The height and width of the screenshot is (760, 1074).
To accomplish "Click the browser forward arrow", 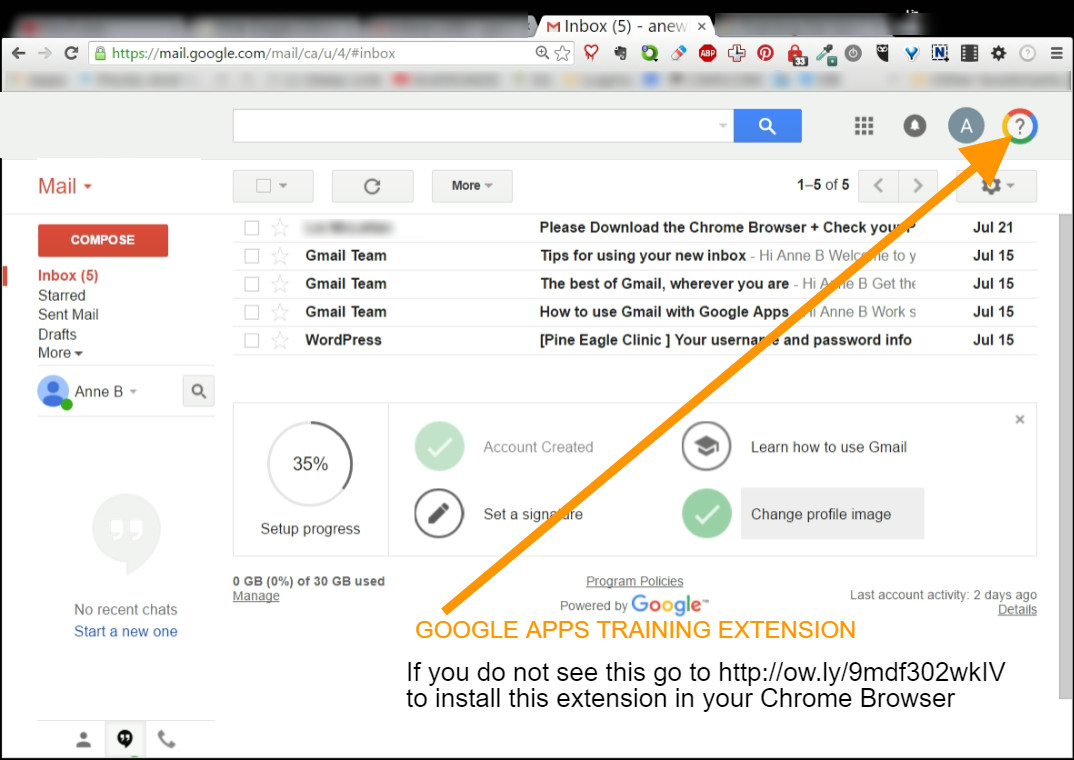I will coord(45,53).
